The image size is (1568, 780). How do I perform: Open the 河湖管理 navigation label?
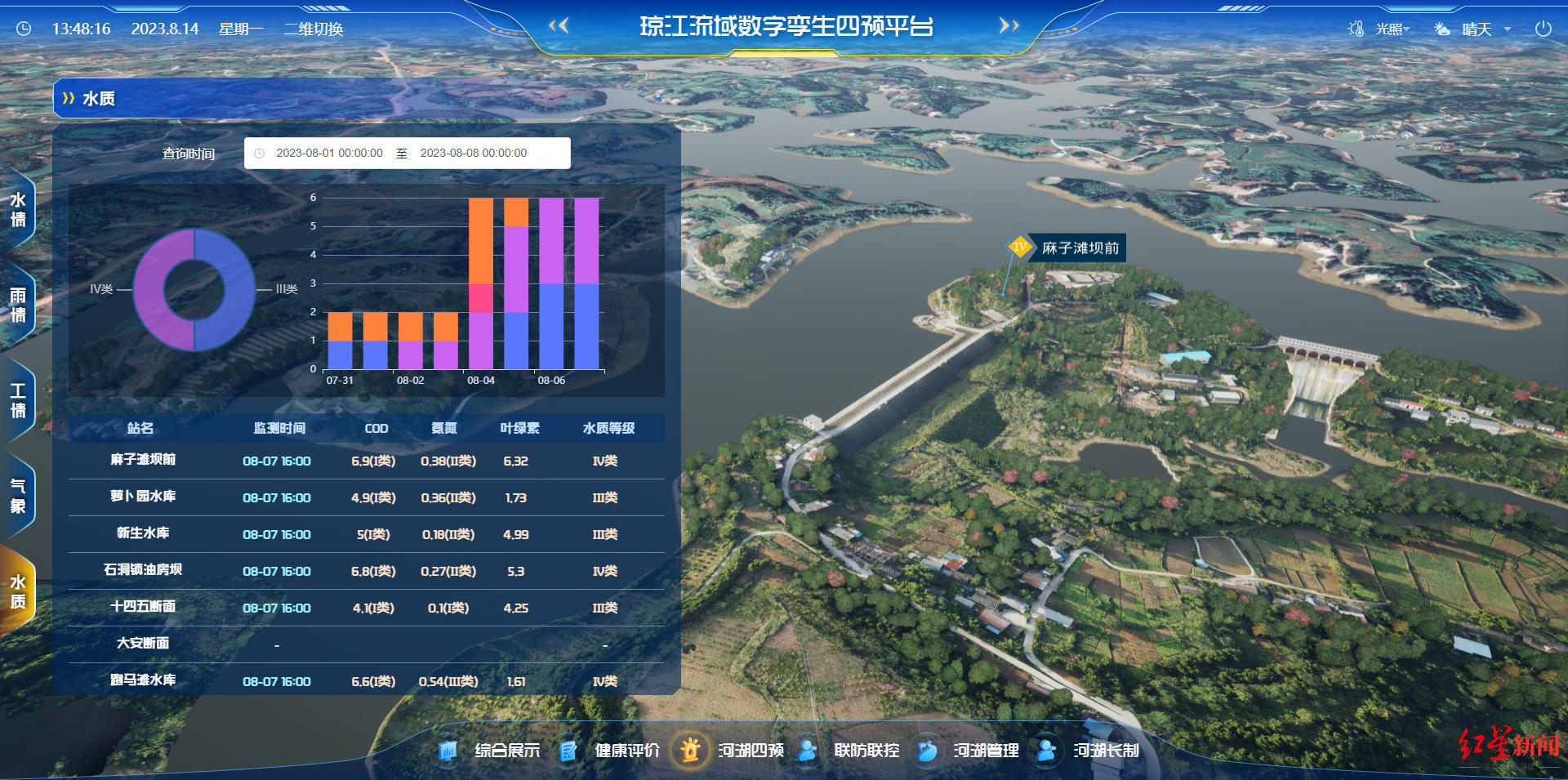[987, 750]
